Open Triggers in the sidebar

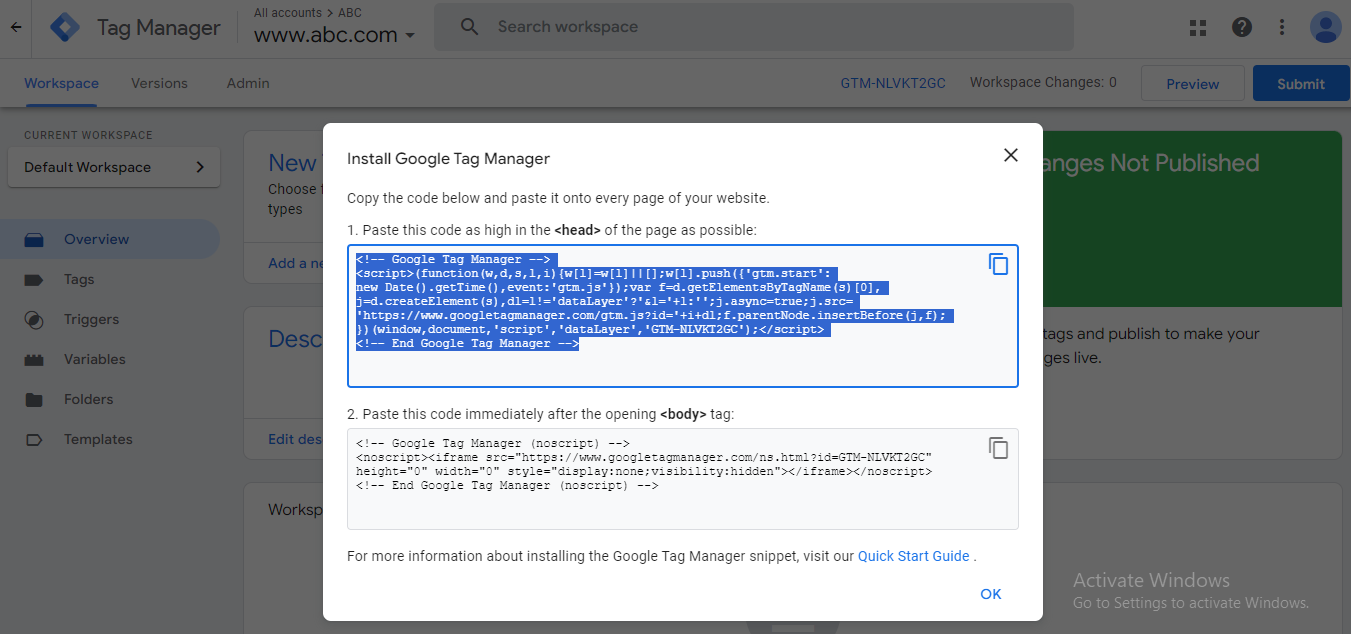pos(91,319)
